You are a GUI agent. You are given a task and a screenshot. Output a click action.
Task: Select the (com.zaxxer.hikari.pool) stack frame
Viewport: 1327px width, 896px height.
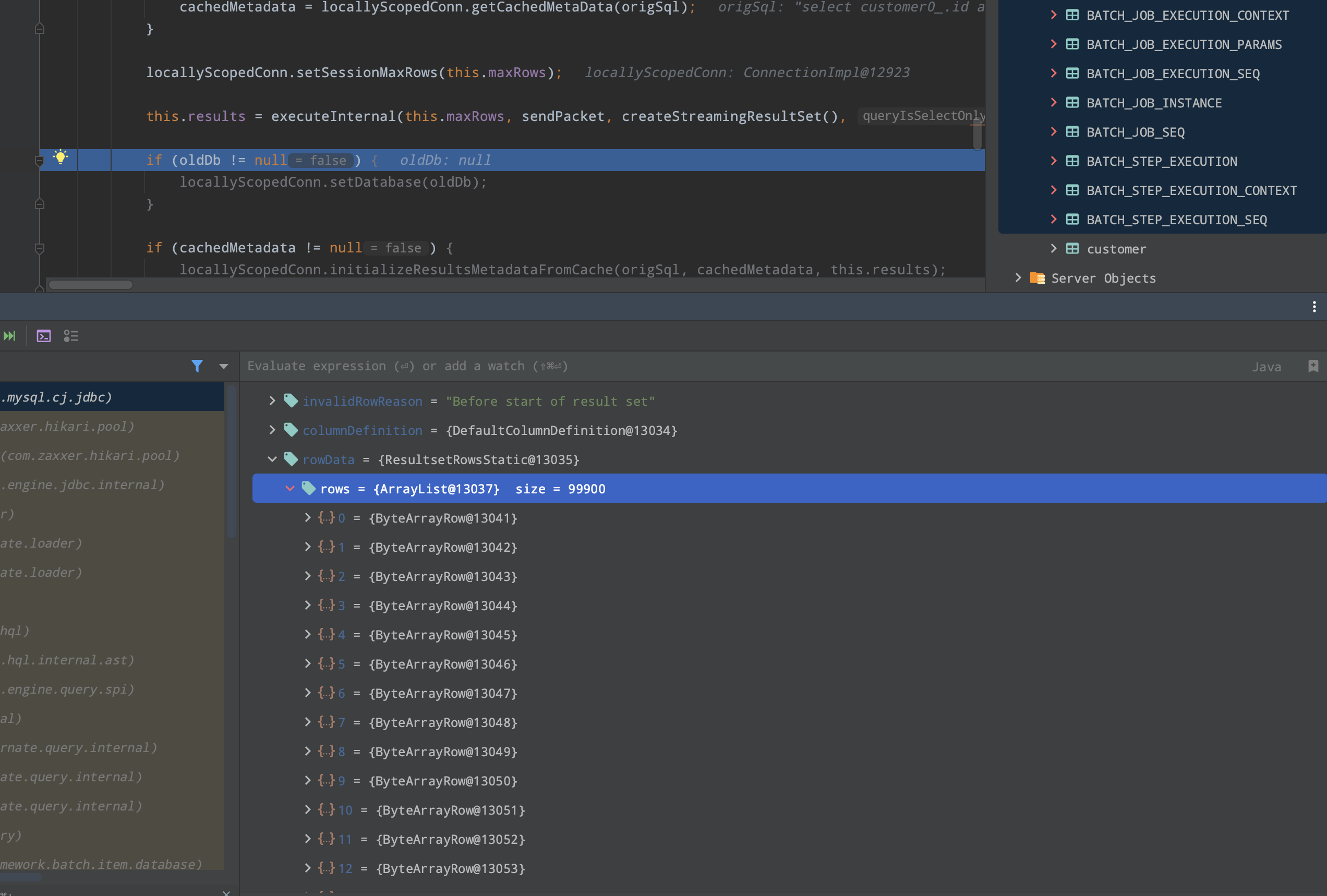[112, 456]
